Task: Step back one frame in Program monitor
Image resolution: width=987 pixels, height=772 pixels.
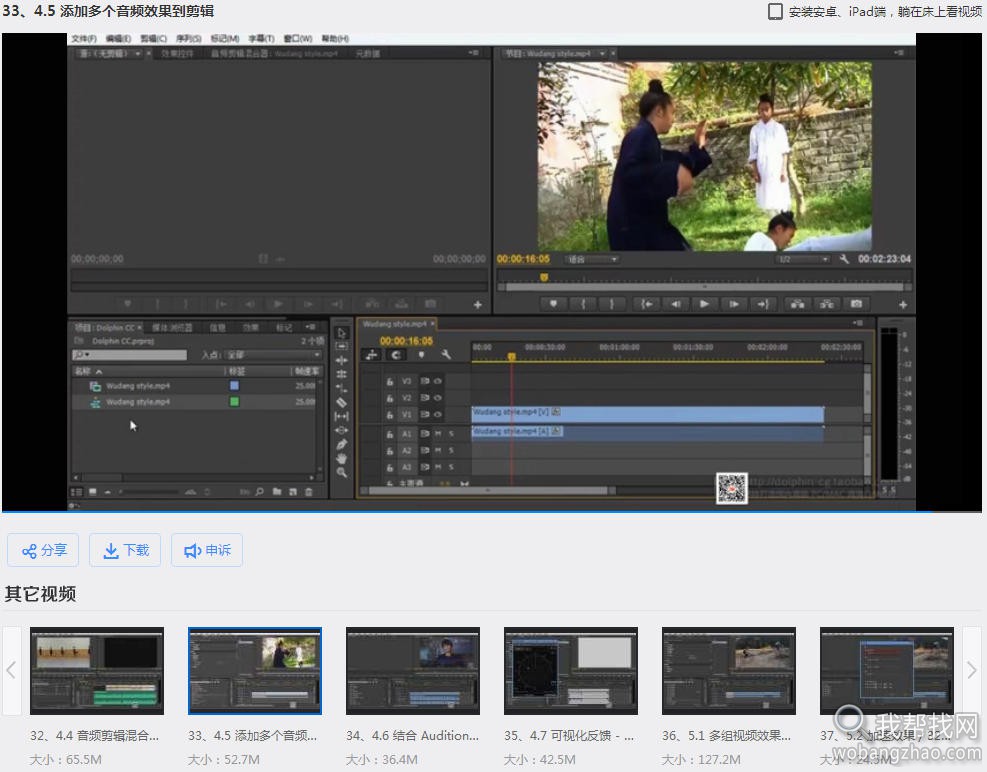Action: pos(675,304)
